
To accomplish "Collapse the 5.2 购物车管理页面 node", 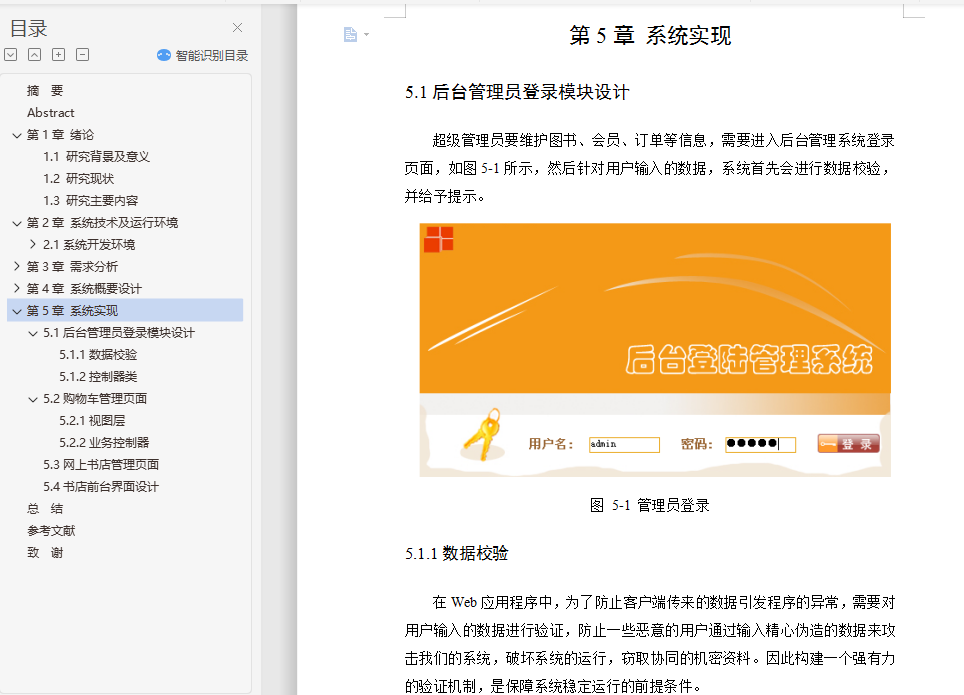I will click(x=33, y=399).
